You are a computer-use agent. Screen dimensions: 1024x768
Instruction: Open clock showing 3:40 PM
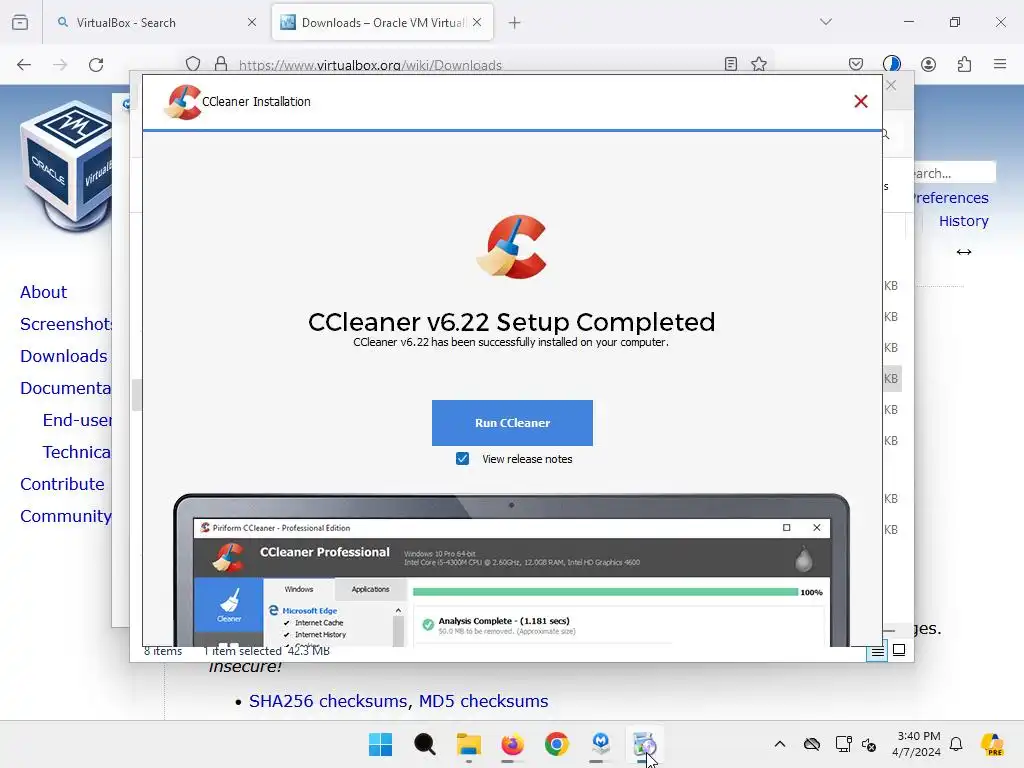pyautogui.click(x=918, y=744)
